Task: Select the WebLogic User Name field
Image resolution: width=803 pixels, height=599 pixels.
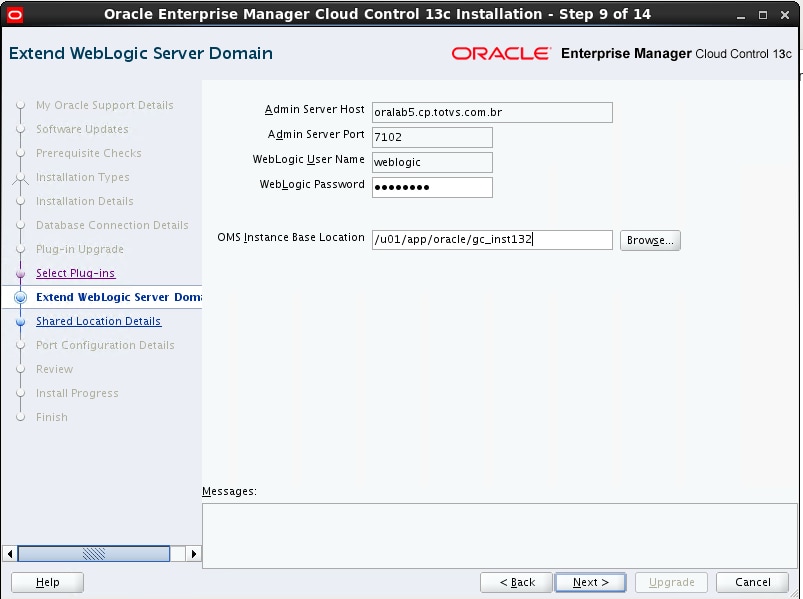Action: (x=432, y=162)
